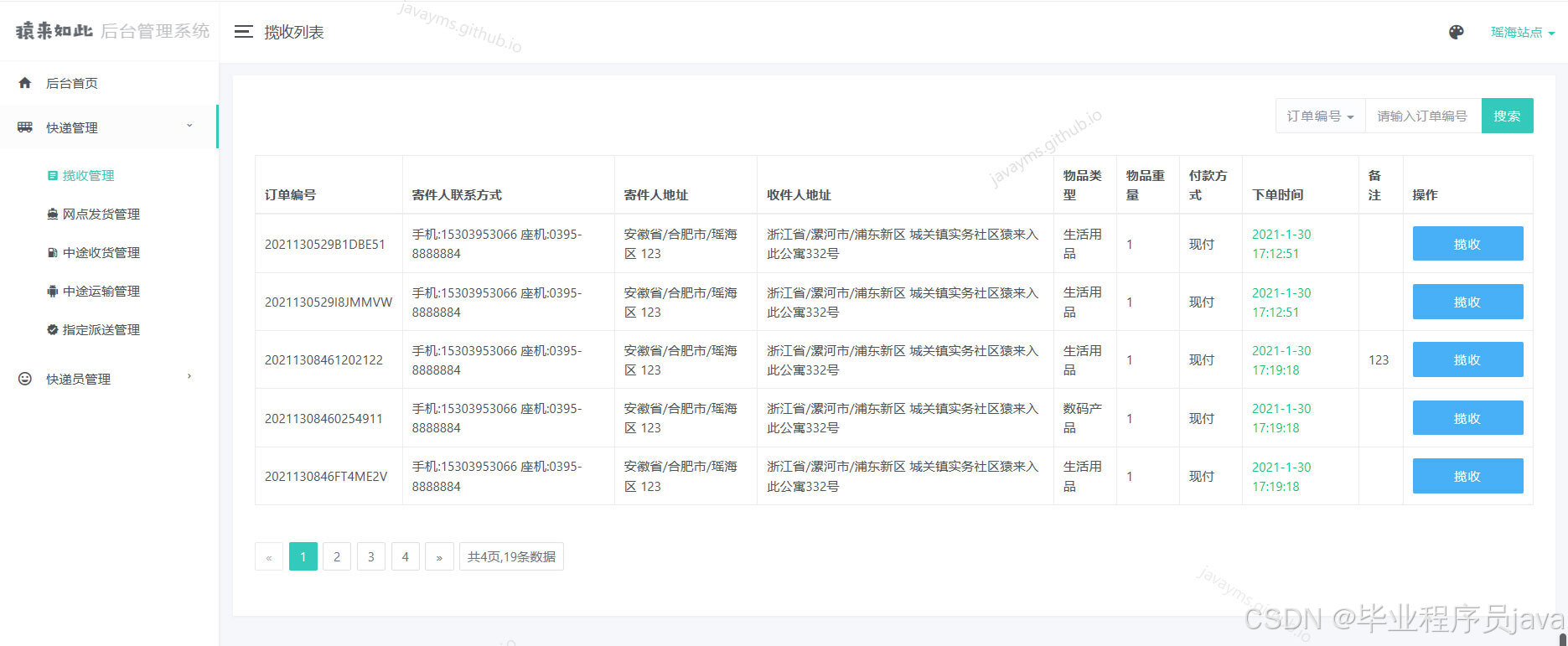
Task: Click current pagination page 1
Action: [303, 556]
